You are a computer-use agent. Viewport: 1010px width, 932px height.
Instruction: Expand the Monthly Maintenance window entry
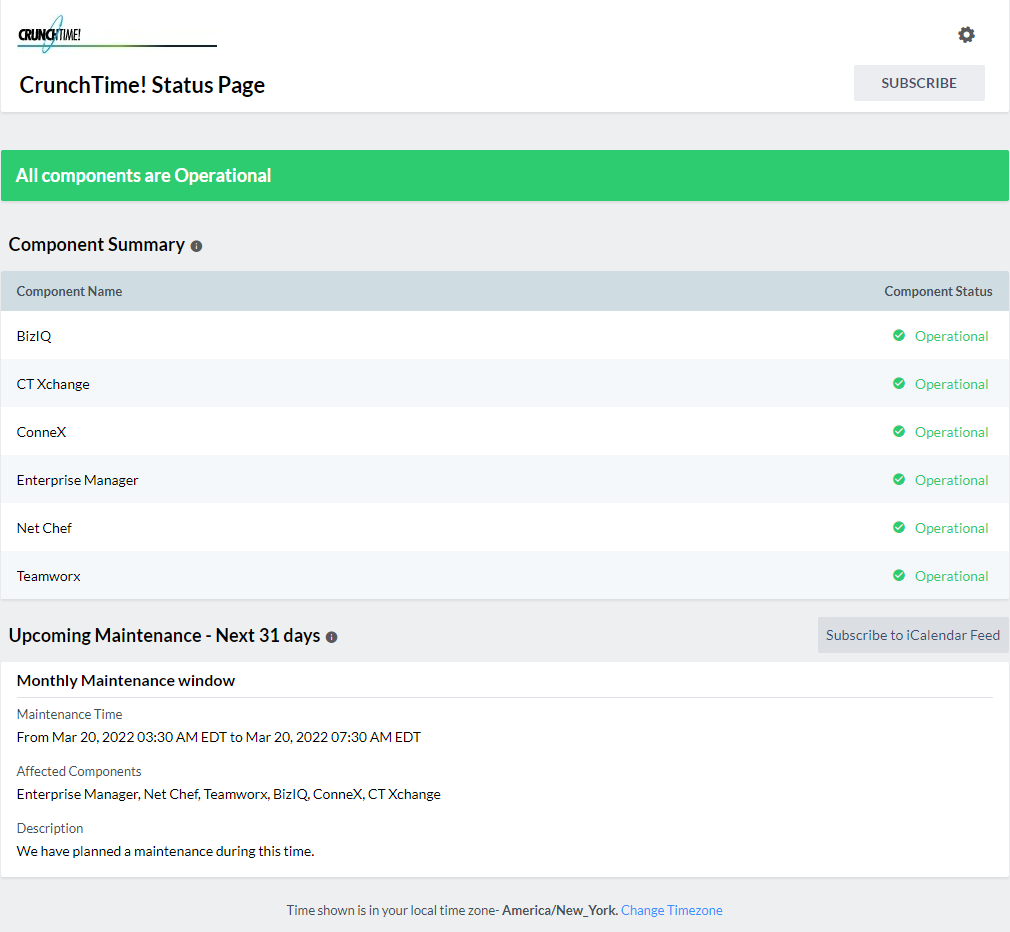[x=126, y=680]
